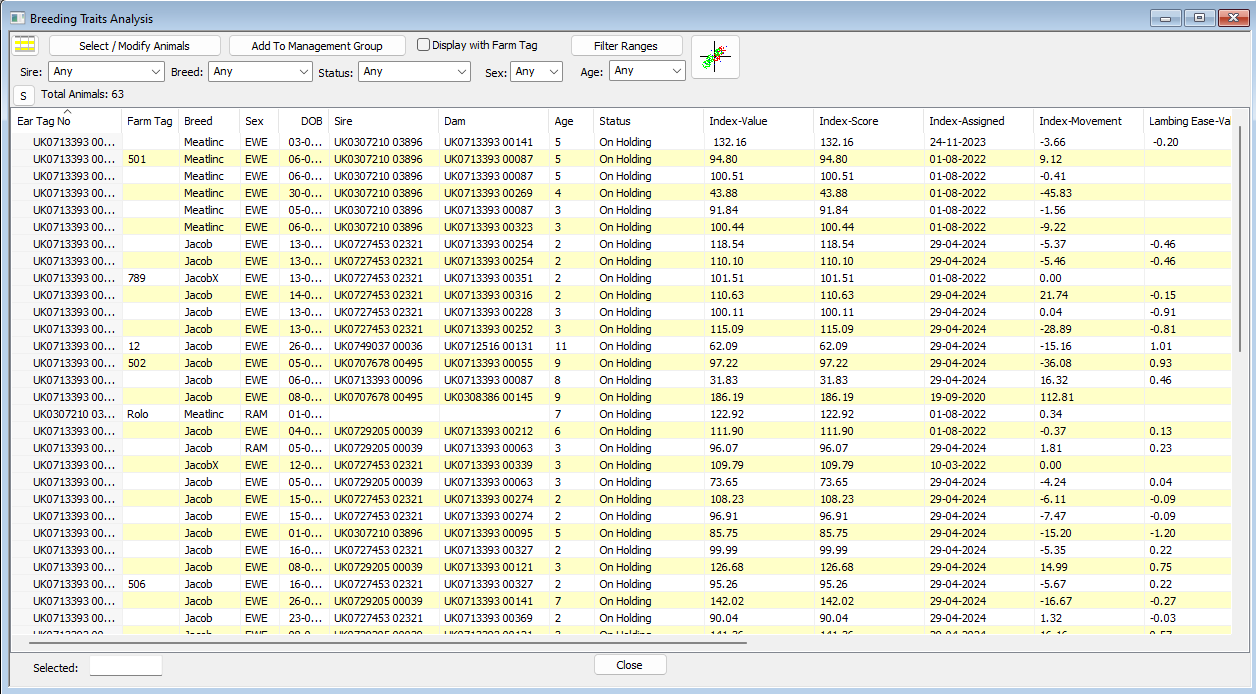Click the Close button at bottom
This screenshot has height=694, width=1256.
[630, 665]
